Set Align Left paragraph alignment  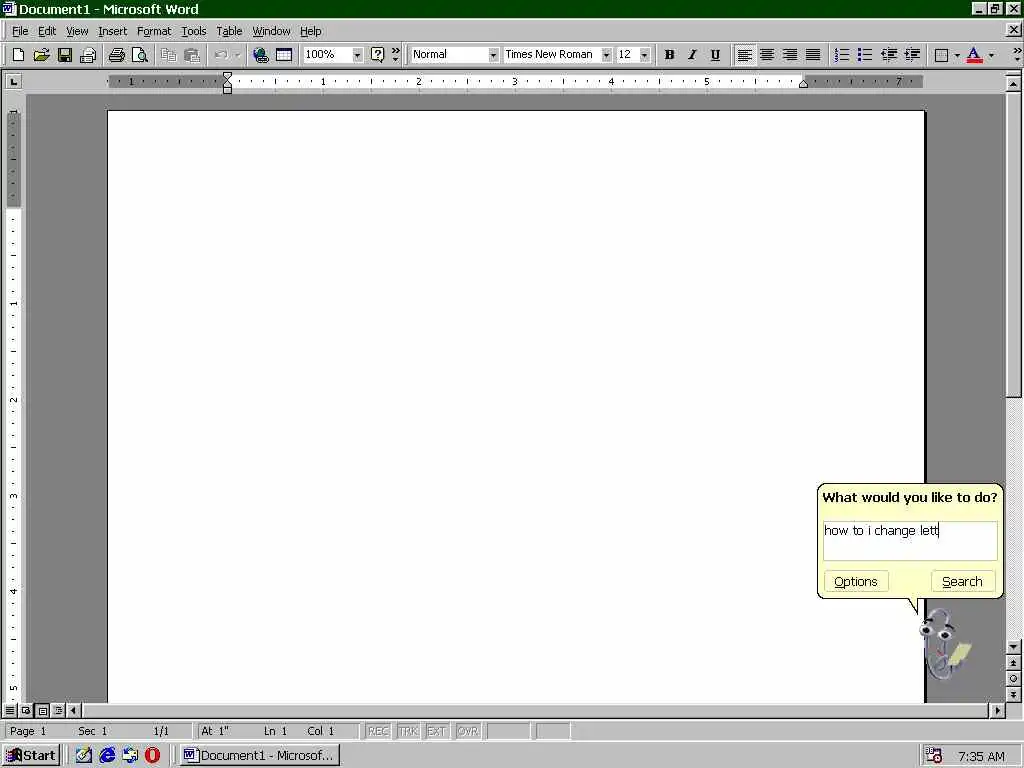744,55
